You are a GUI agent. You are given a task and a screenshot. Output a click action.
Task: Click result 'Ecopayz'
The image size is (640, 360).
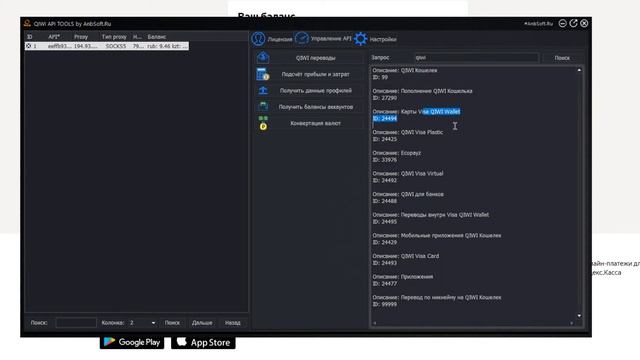[x=396, y=156]
